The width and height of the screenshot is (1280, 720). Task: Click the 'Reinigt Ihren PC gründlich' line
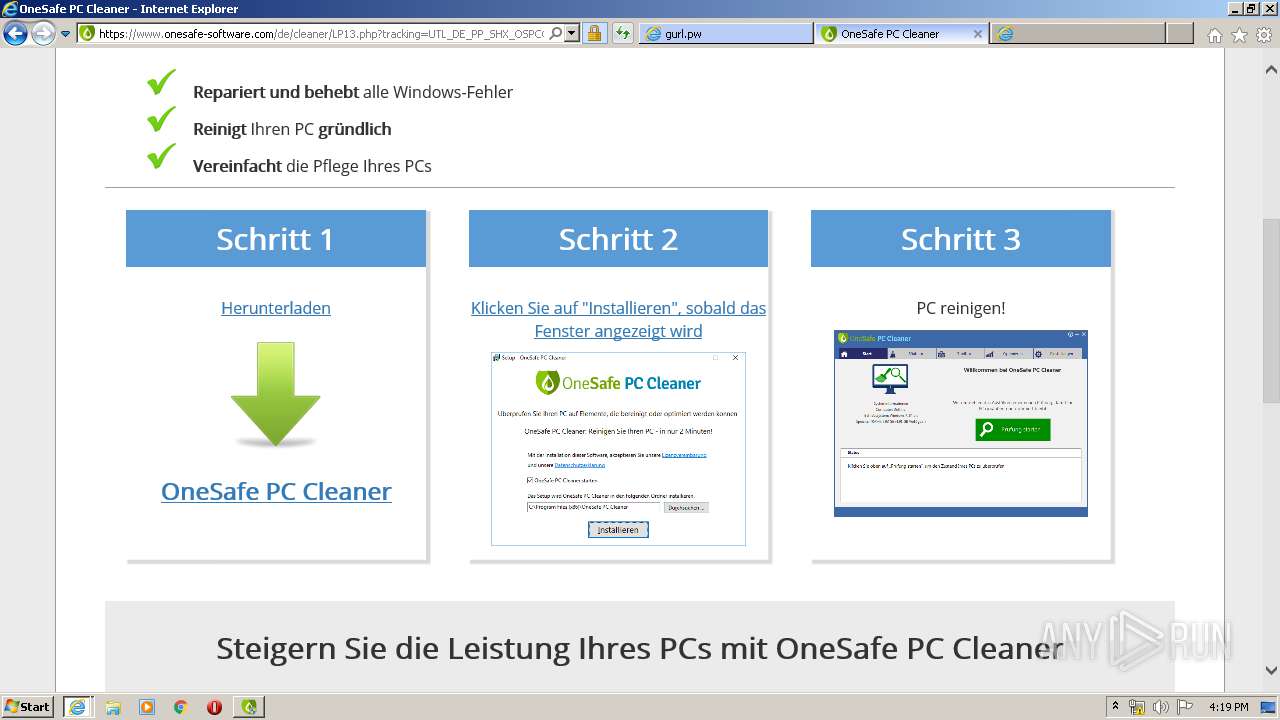(x=292, y=129)
